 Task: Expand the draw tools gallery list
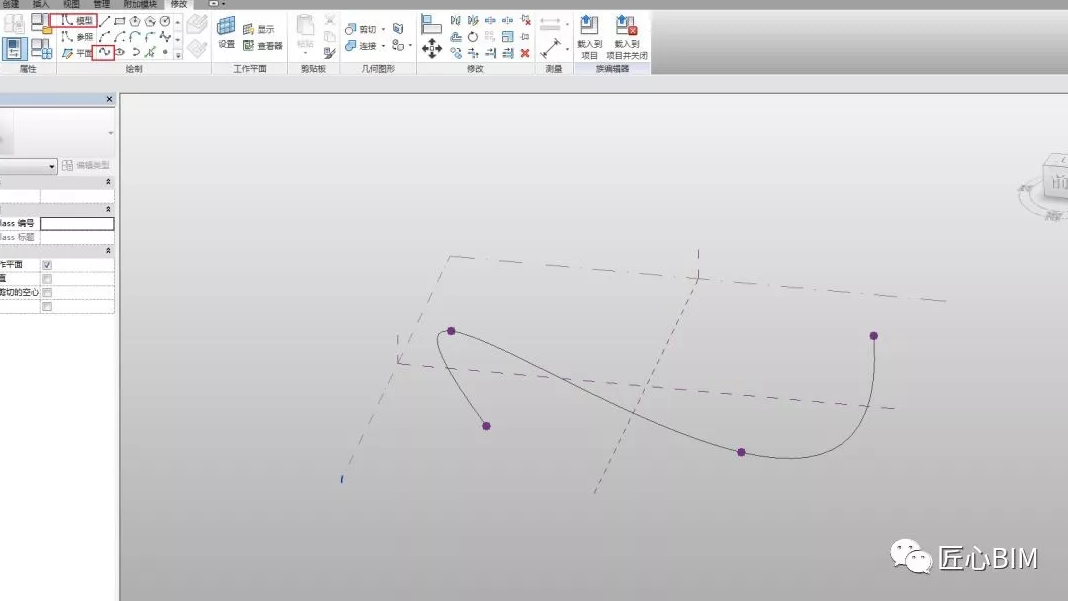[x=178, y=53]
